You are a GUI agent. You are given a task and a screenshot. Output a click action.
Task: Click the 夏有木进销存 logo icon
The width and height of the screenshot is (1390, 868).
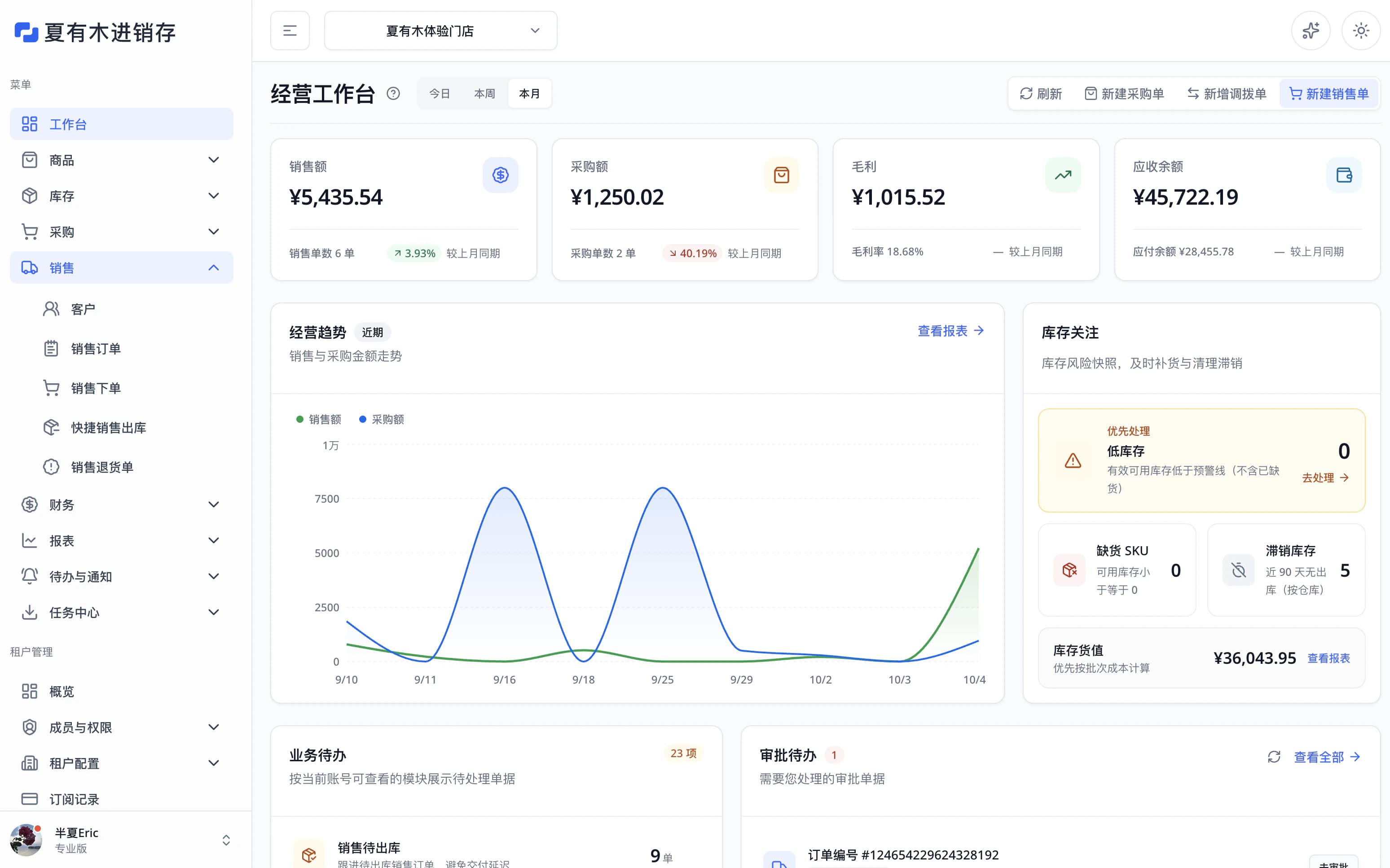(26, 32)
